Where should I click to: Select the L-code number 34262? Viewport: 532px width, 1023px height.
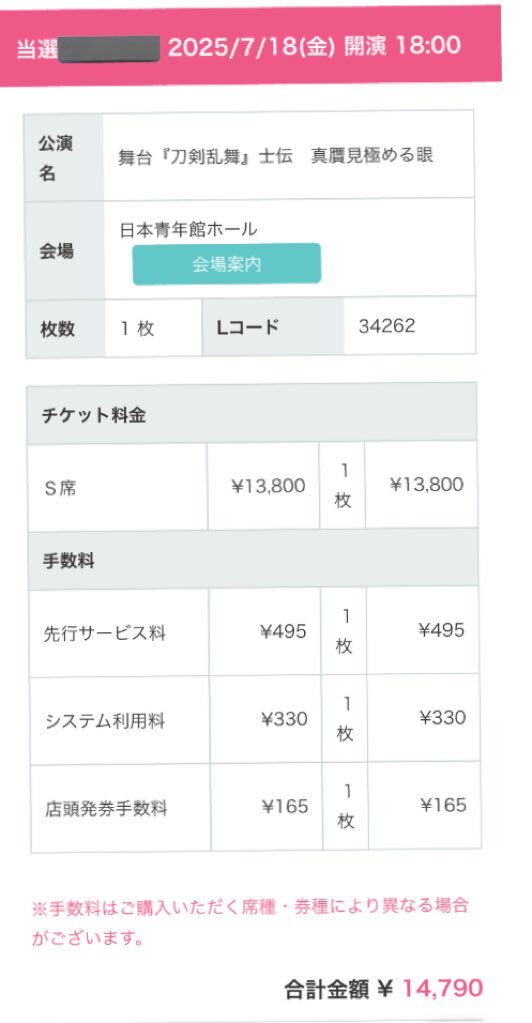click(386, 326)
